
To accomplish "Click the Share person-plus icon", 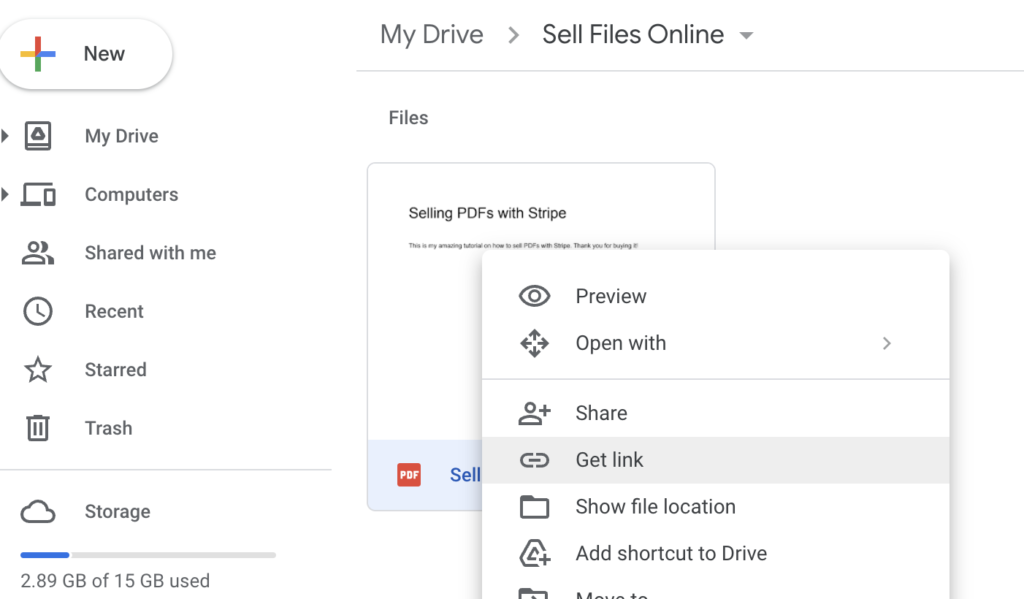I will click(x=534, y=413).
